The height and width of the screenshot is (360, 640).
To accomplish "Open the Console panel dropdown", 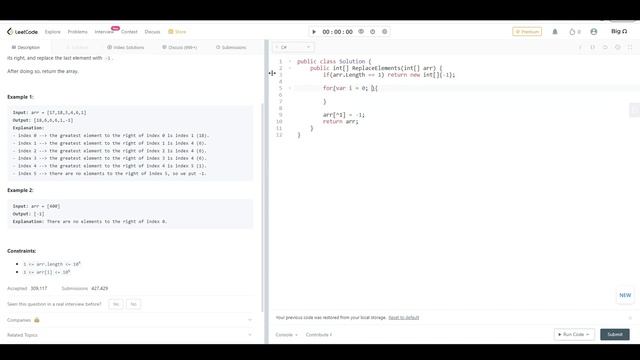I will (x=286, y=335).
